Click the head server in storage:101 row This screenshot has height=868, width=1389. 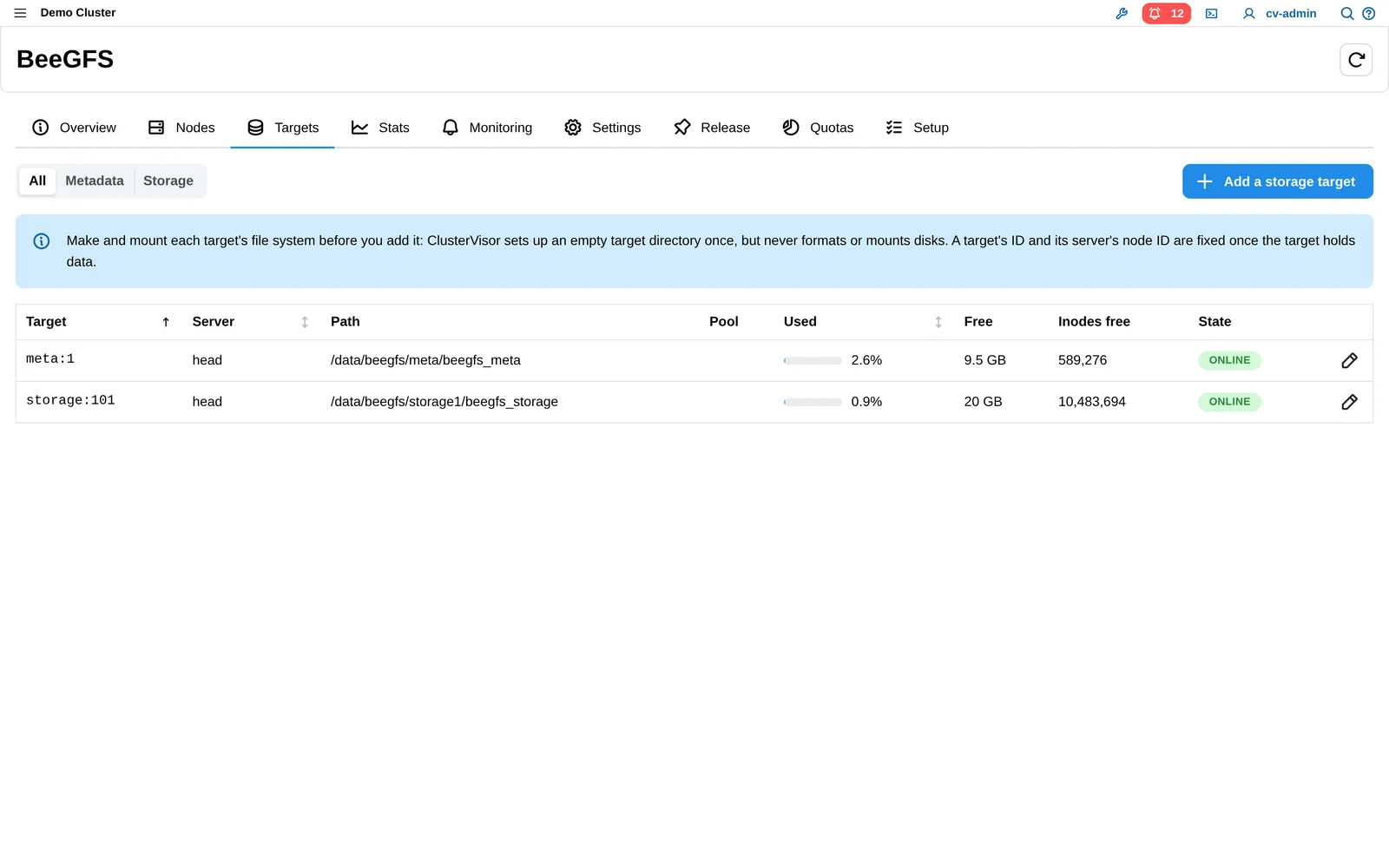click(207, 402)
